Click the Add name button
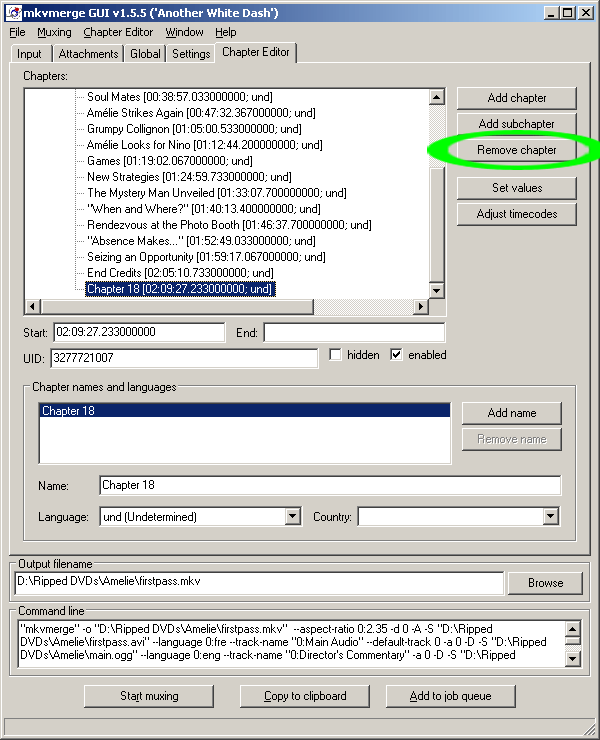Image resolution: width=600 pixels, height=740 pixels. (x=512, y=413)
